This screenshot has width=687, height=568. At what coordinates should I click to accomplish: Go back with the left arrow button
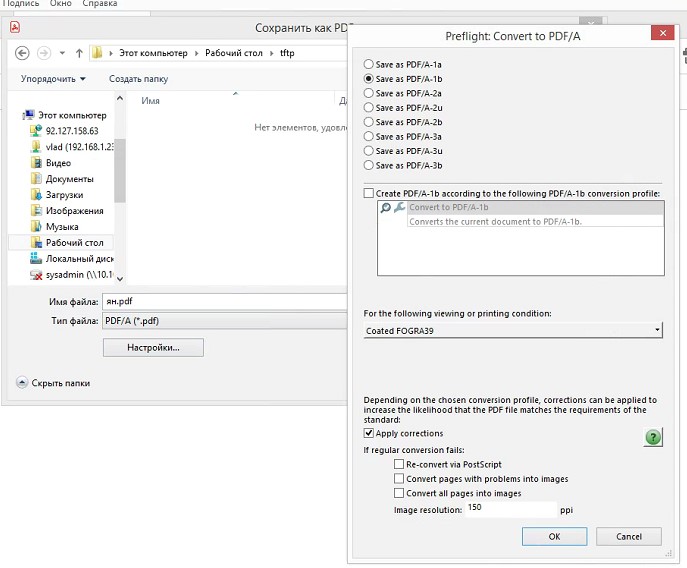(x=22, y=53)
